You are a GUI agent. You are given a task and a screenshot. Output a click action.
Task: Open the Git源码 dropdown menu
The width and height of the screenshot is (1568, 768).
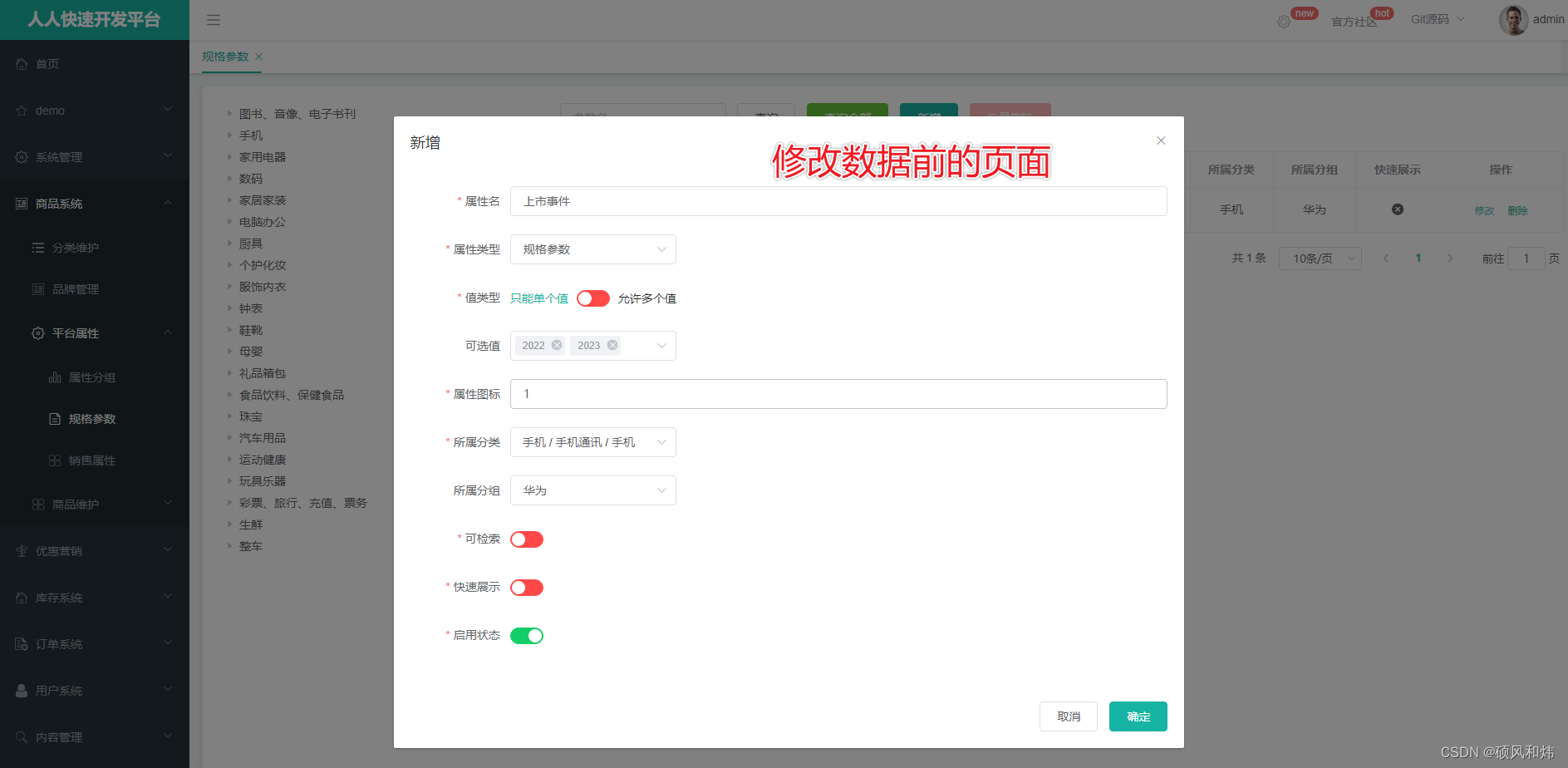pos(1438,19)
